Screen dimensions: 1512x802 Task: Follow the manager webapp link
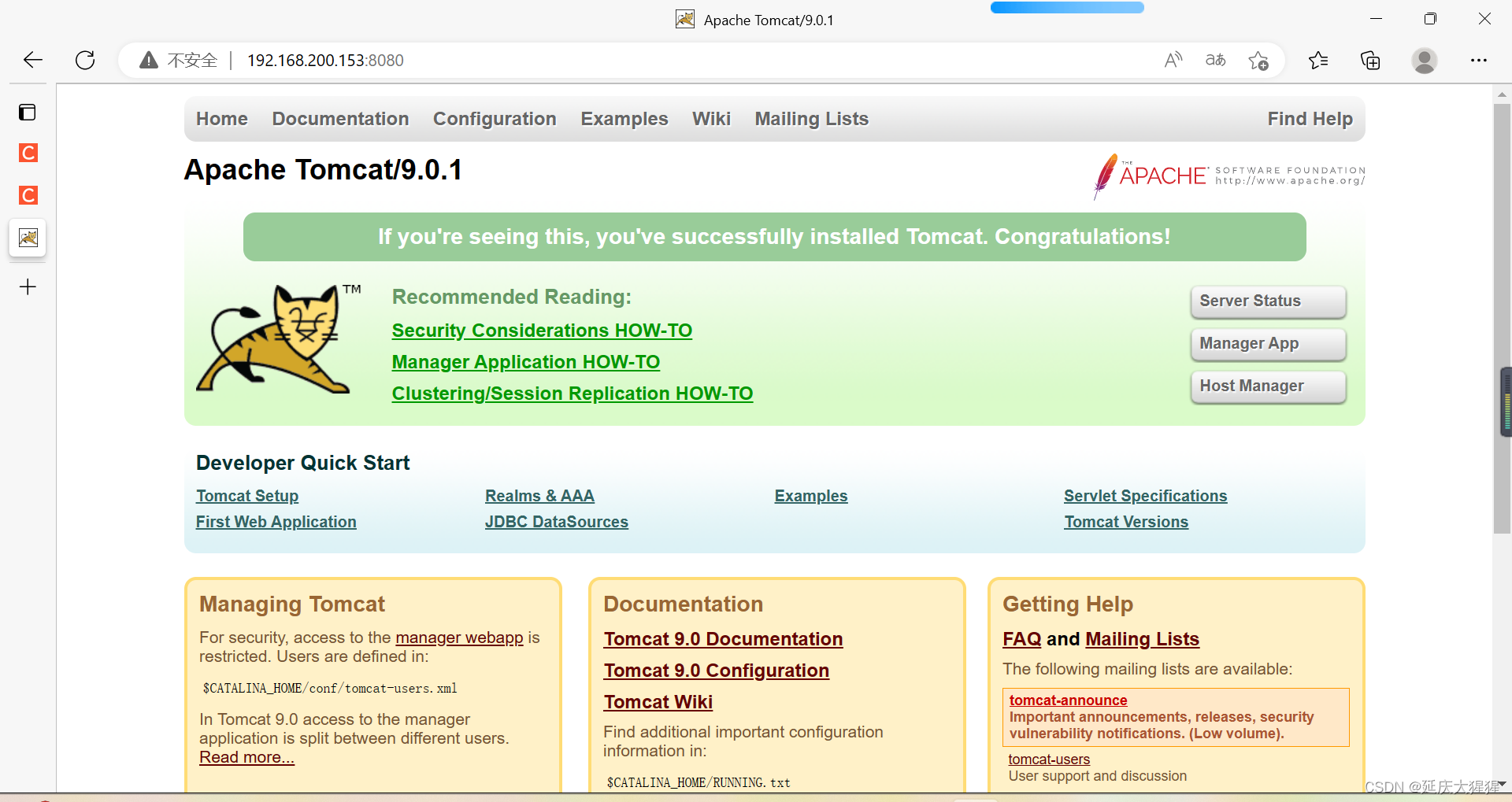pos(459,638)
